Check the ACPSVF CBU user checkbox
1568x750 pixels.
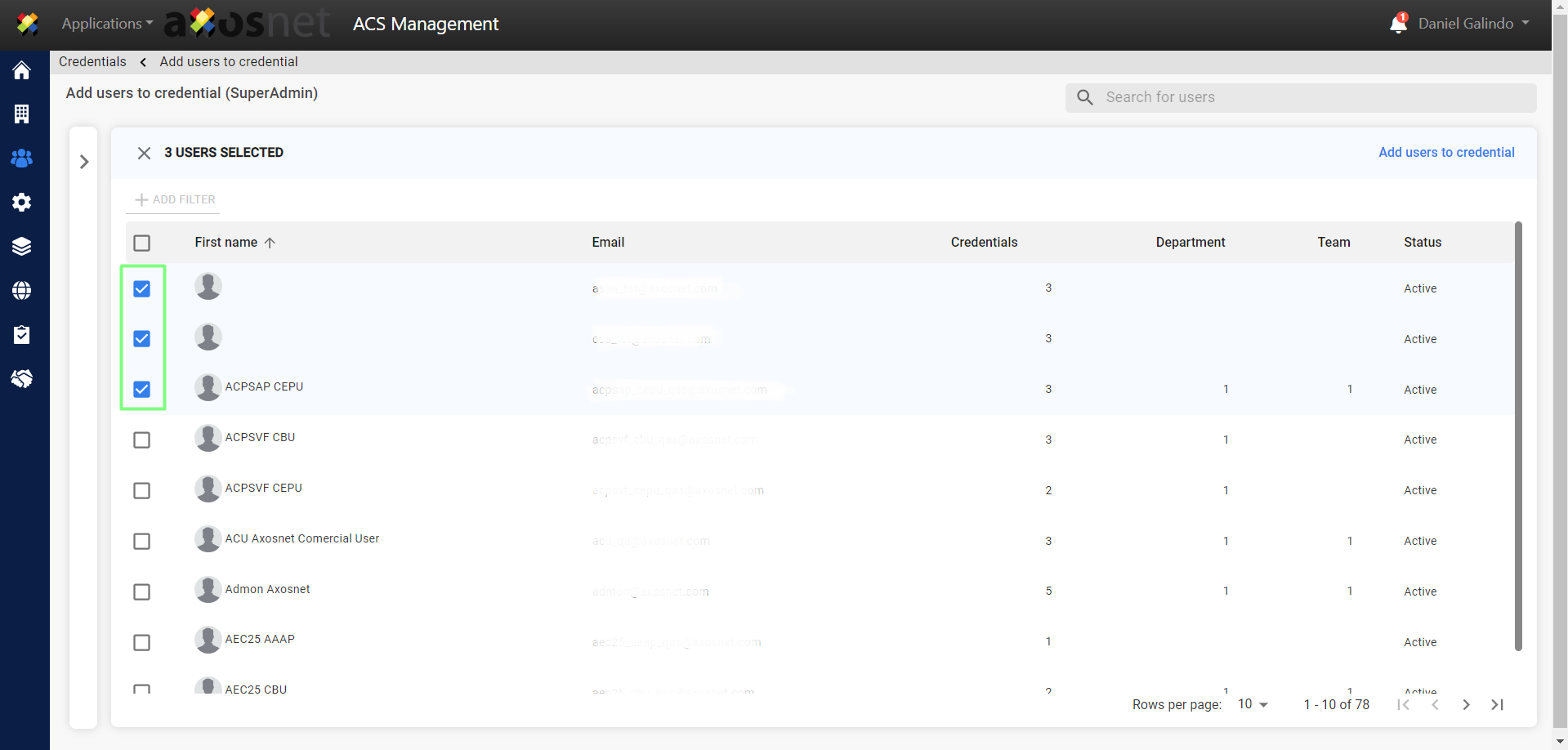tap(142, 440)
